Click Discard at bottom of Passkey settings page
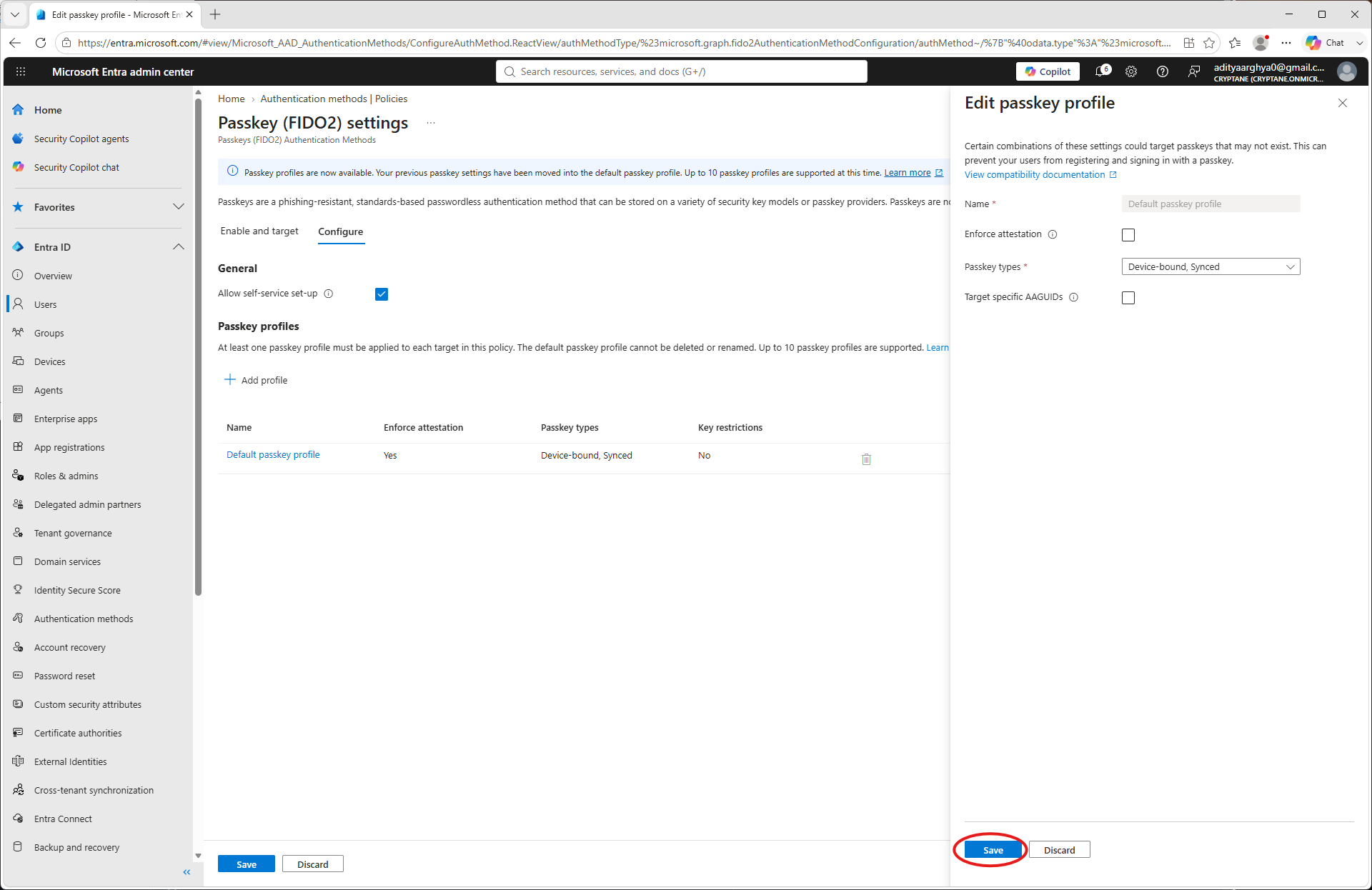The width and height of the screenshot is (1372, 890). click(x=313, y=864)
